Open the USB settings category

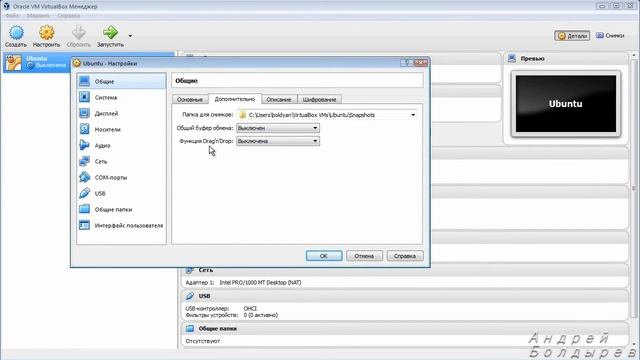(x=122, y=193)
